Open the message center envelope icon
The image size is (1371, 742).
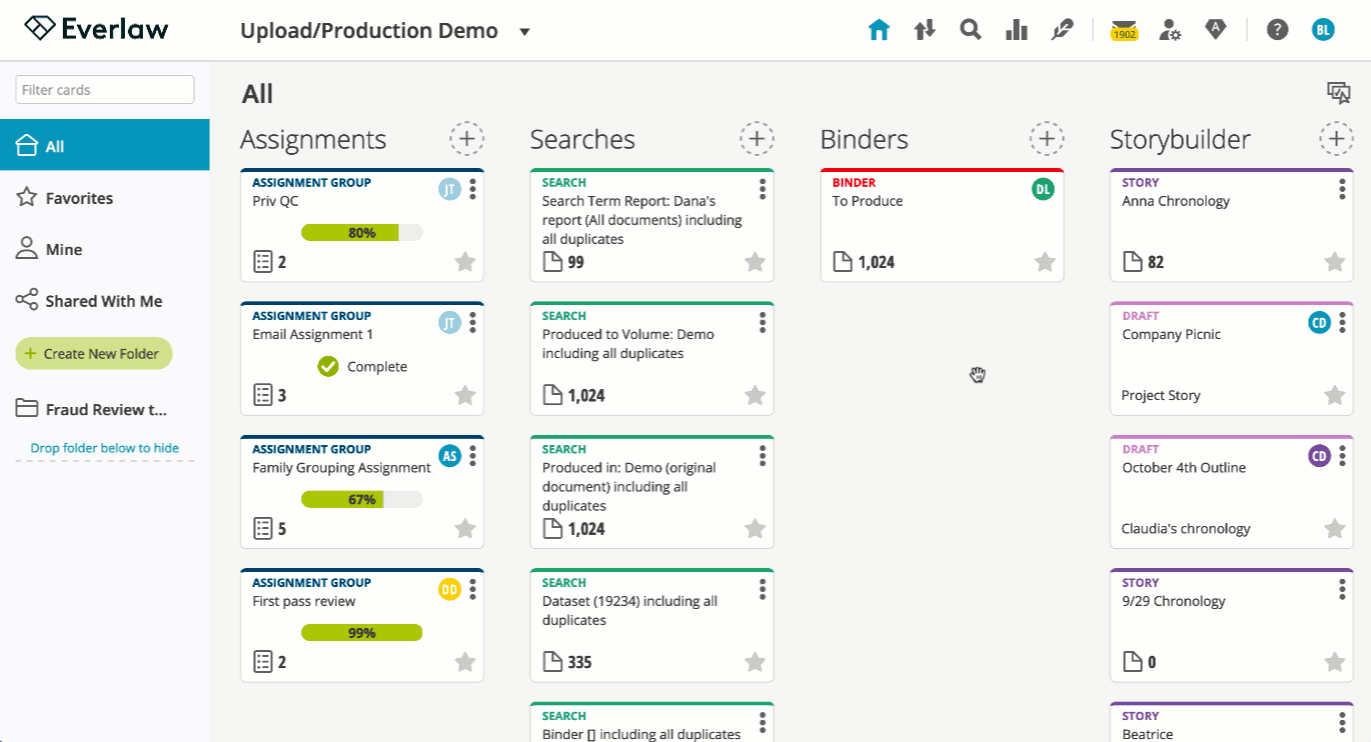[x=1125, y=30]
